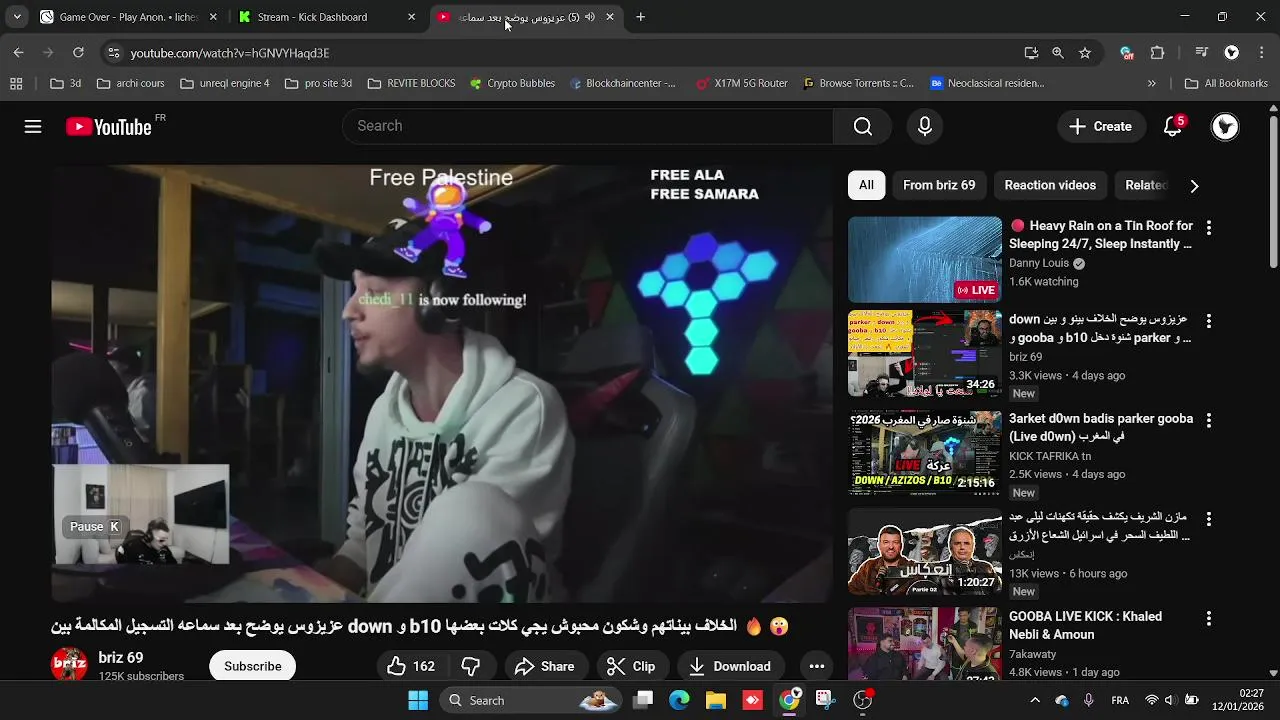Image resolution: width=1280 pixels, height=720 pixels.
Task: Open unreql engine 4 bookmarks folder
Action: pyautogui.click(x=225, y=84)
